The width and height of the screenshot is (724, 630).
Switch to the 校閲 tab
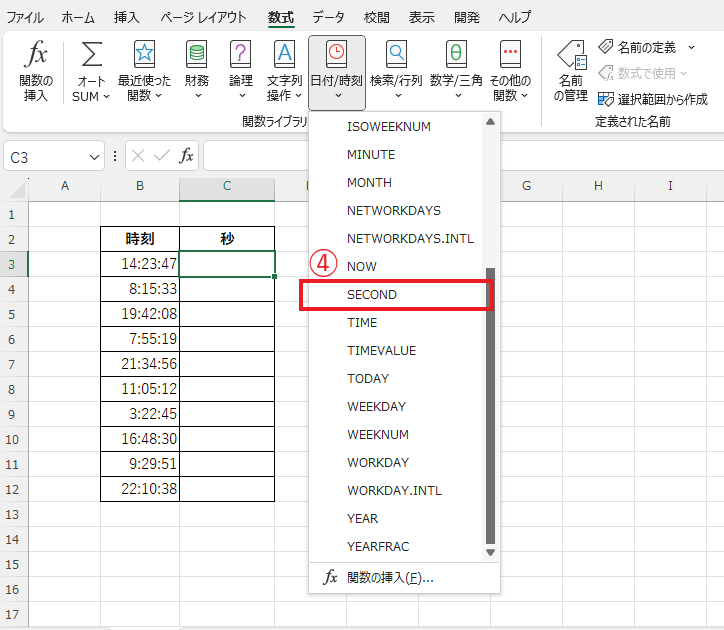(x=376, y=18)
